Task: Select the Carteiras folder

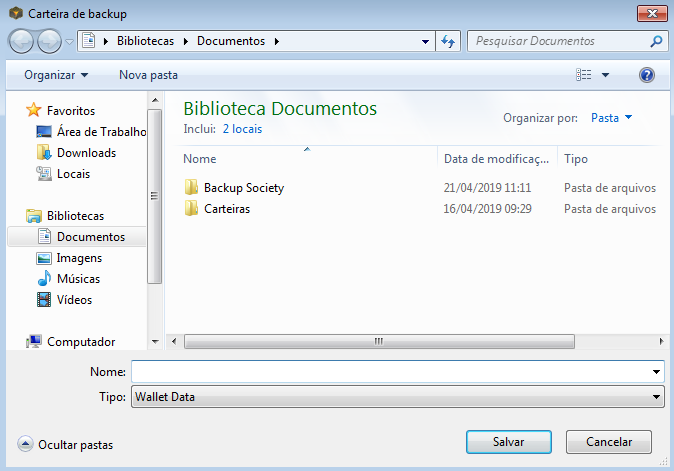Action: 227,209
